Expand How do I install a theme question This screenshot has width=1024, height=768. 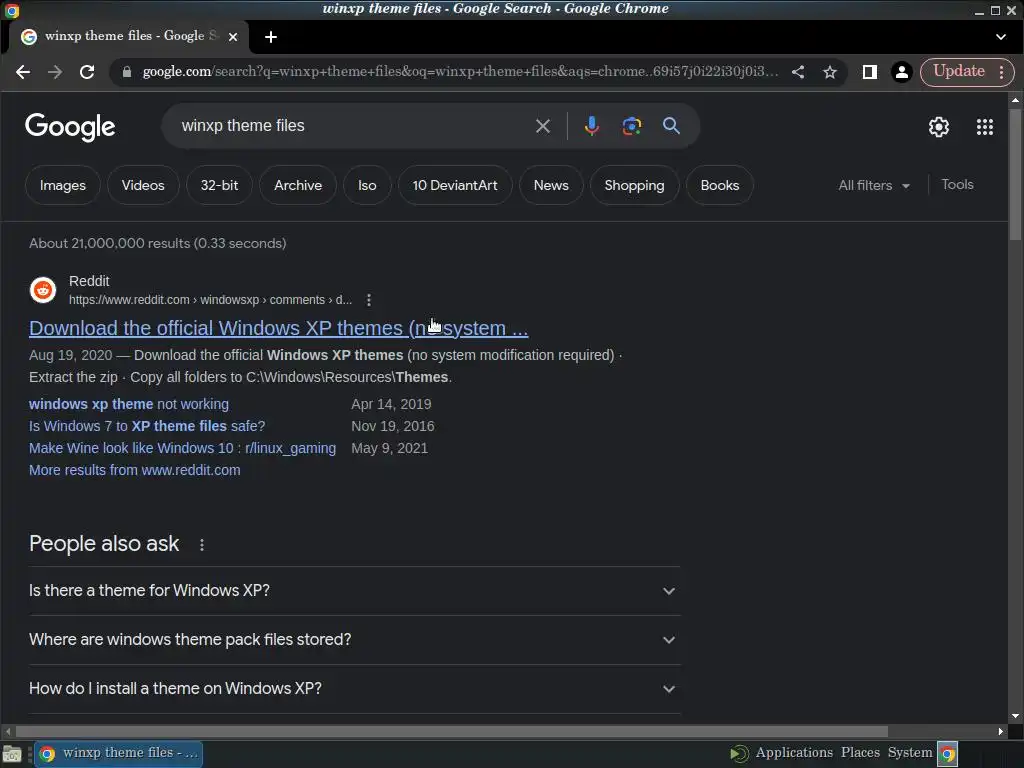(355, 689)
